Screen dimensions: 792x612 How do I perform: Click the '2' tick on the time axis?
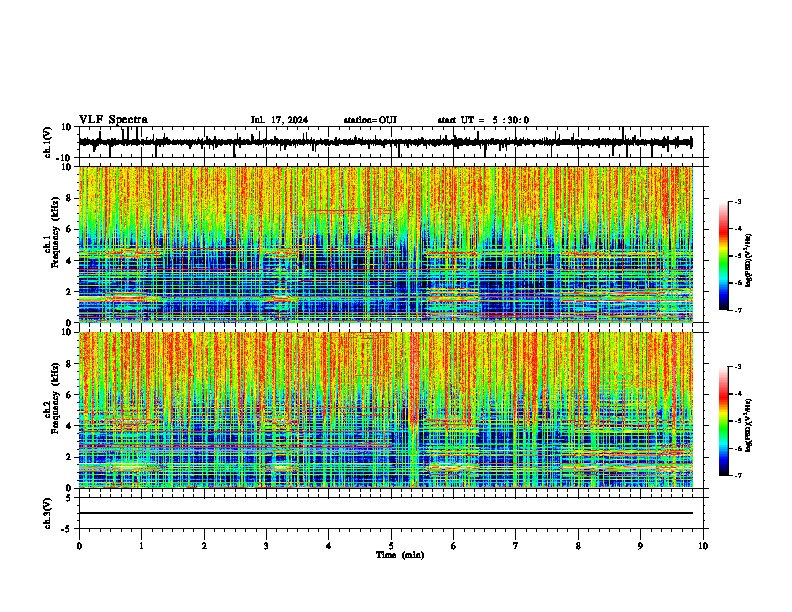[x=204, y=546]
